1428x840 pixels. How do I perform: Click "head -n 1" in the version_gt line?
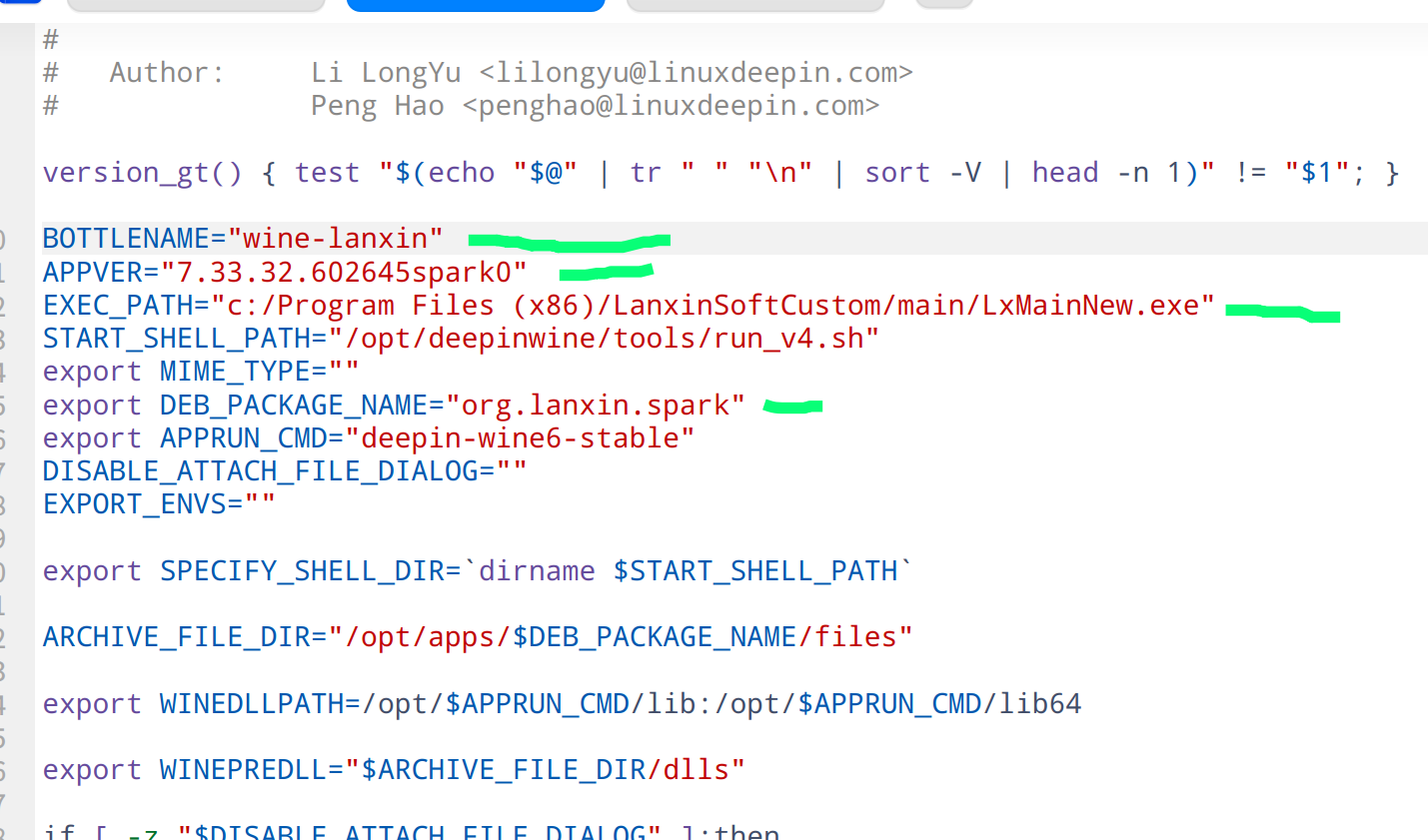(1107, 173)
